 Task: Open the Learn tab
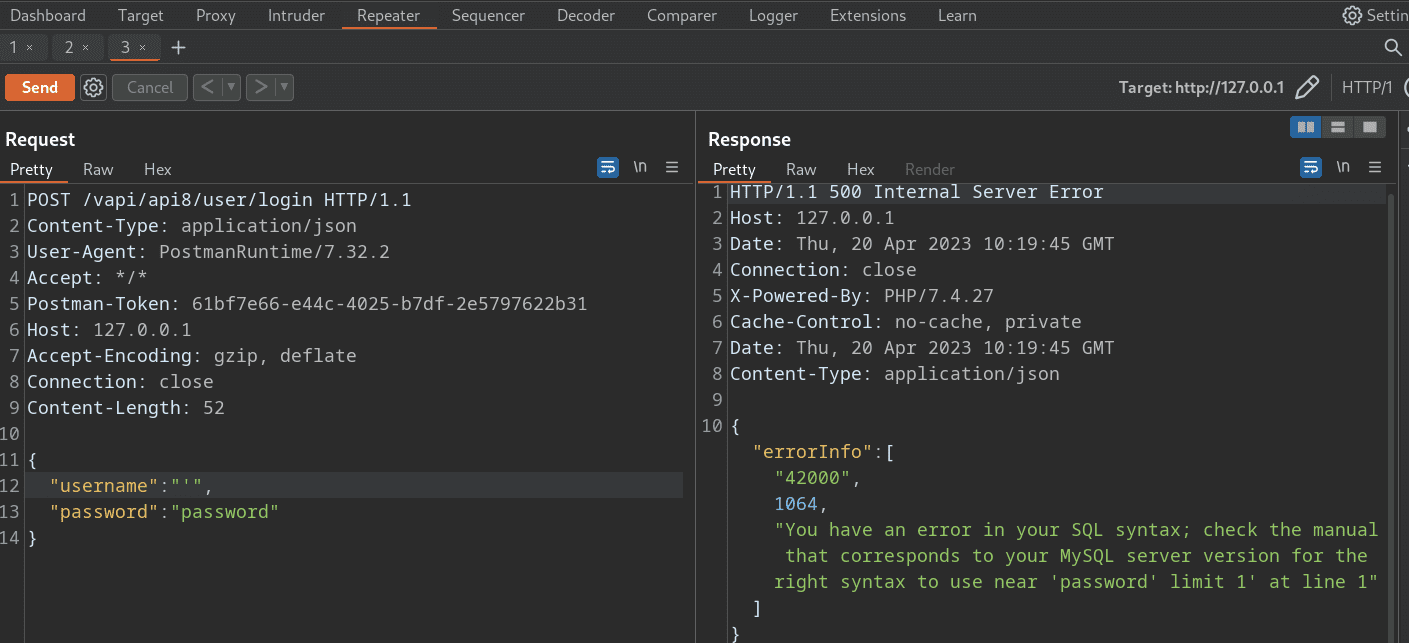point(957,15)
